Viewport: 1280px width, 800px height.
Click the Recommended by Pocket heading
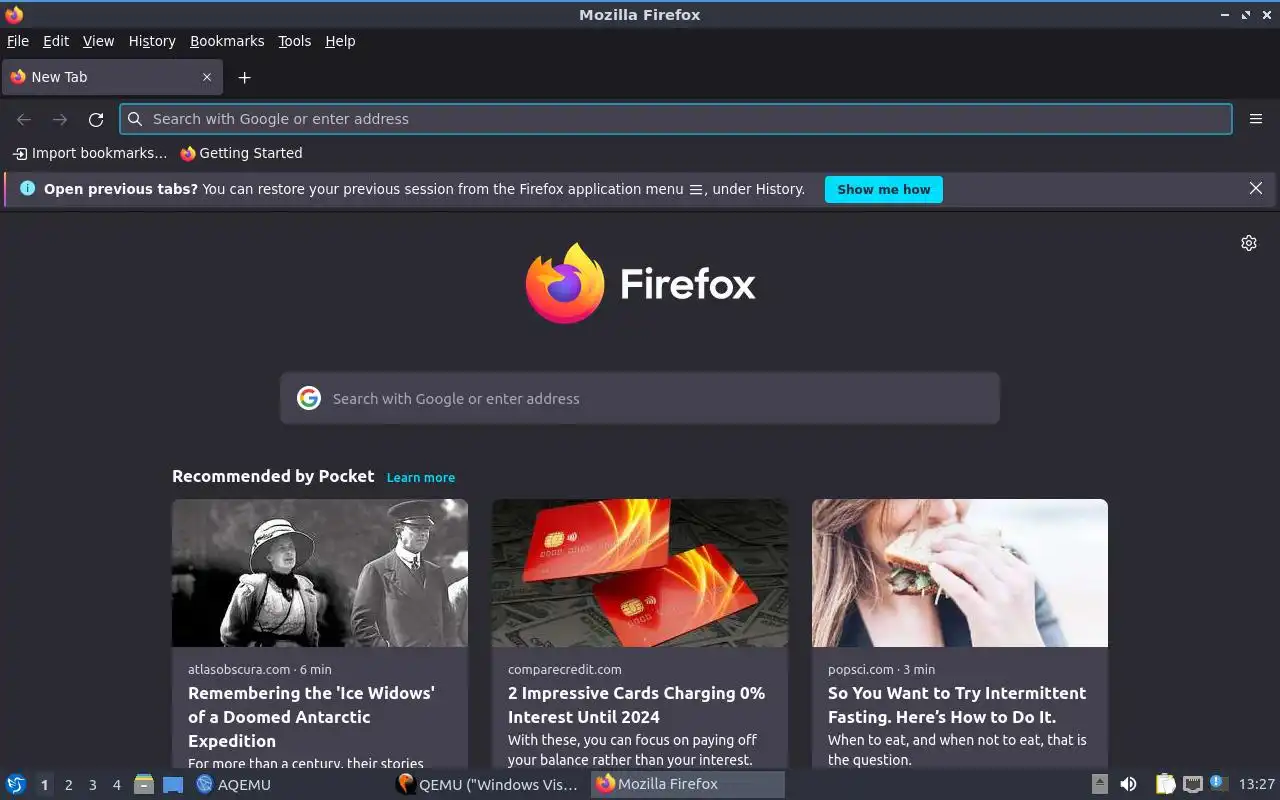click(x=273, y=476)
